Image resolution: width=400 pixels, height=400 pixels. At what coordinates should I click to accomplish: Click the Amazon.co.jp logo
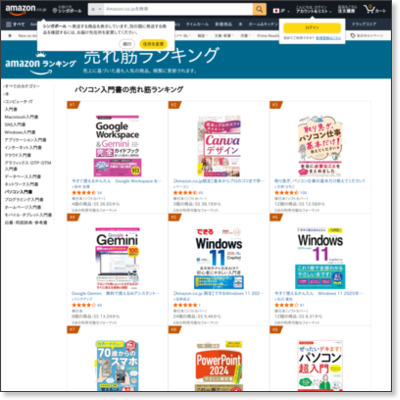pyautogui.click(x=26, y=9)
